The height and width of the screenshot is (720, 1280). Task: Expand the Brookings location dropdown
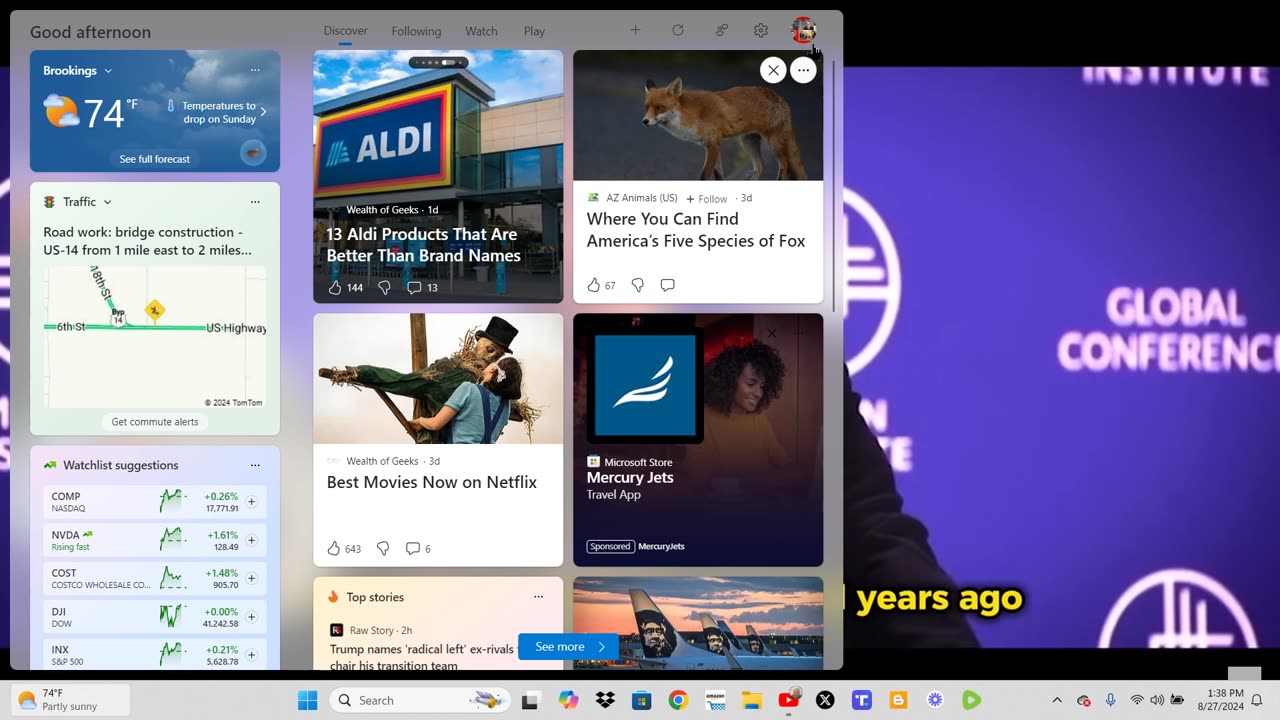[x=108, y=71]
